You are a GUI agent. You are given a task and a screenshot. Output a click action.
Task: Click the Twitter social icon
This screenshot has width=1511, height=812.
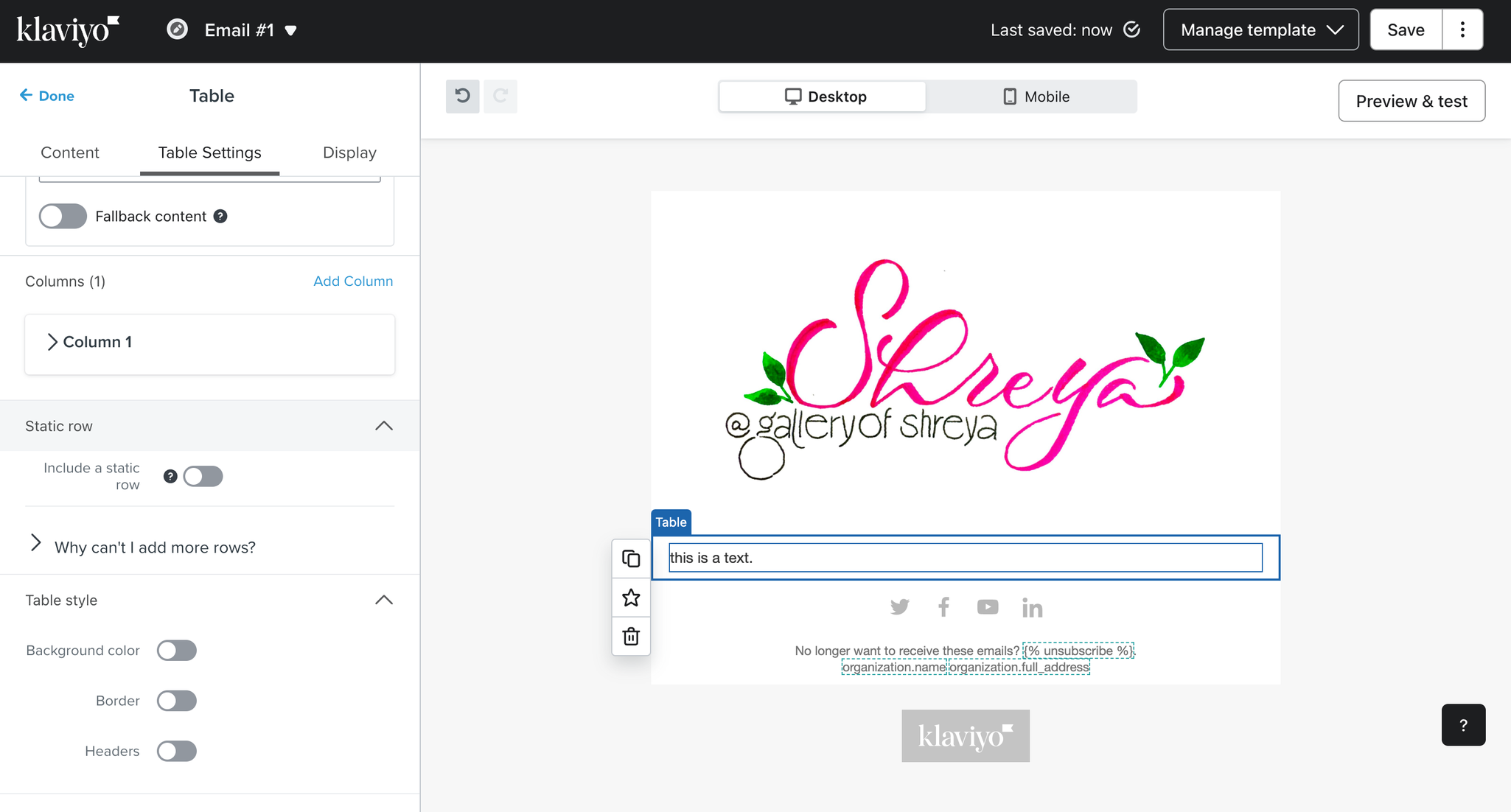899,607
